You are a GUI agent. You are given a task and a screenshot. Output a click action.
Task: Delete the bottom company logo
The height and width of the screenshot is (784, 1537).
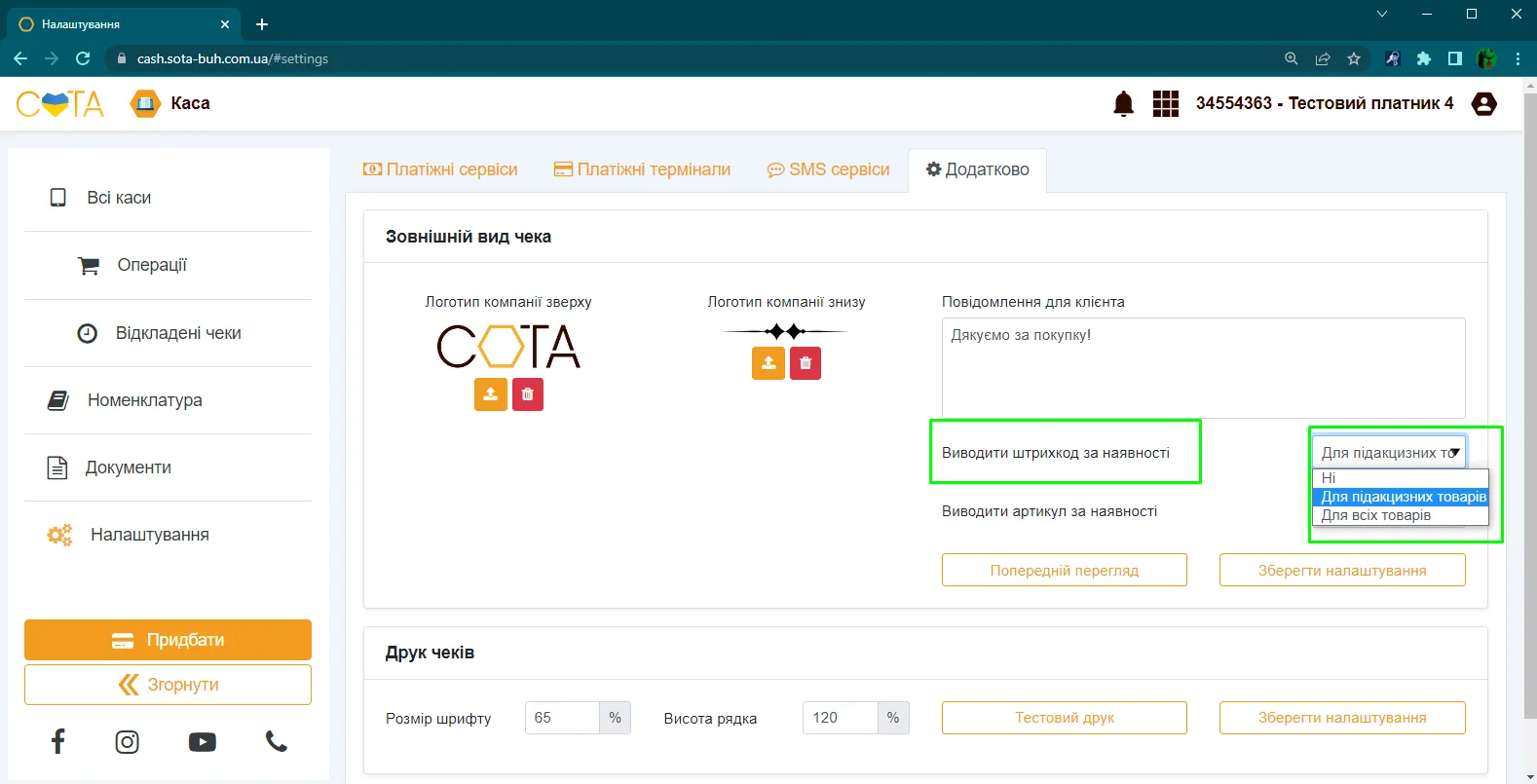click(x=806, y=363)
